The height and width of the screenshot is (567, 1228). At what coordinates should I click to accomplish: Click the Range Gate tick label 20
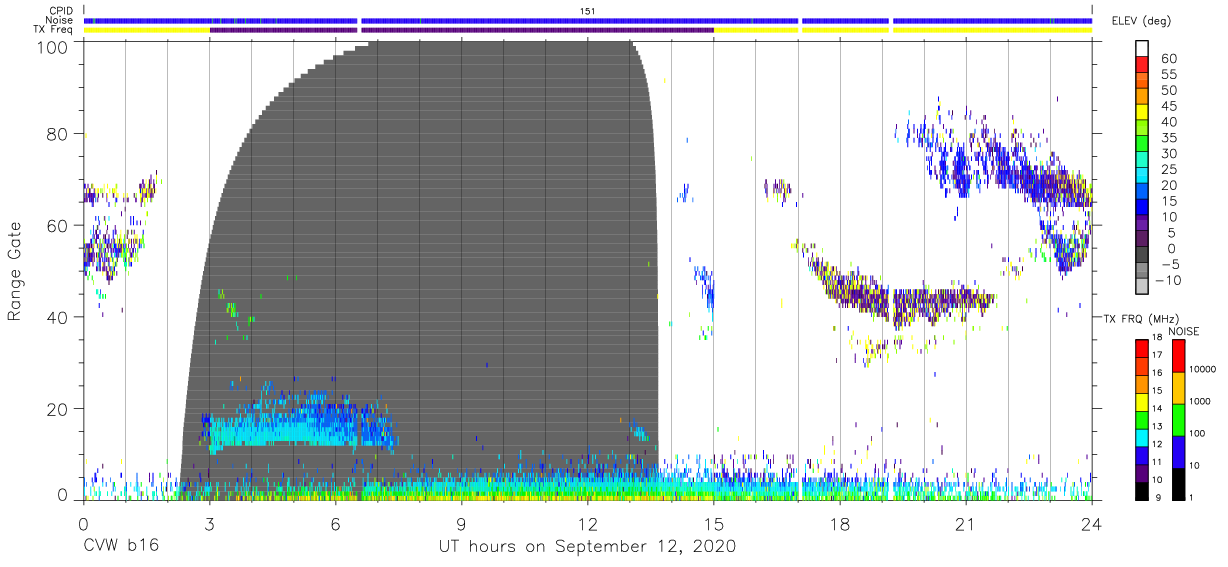coord(59,409)
